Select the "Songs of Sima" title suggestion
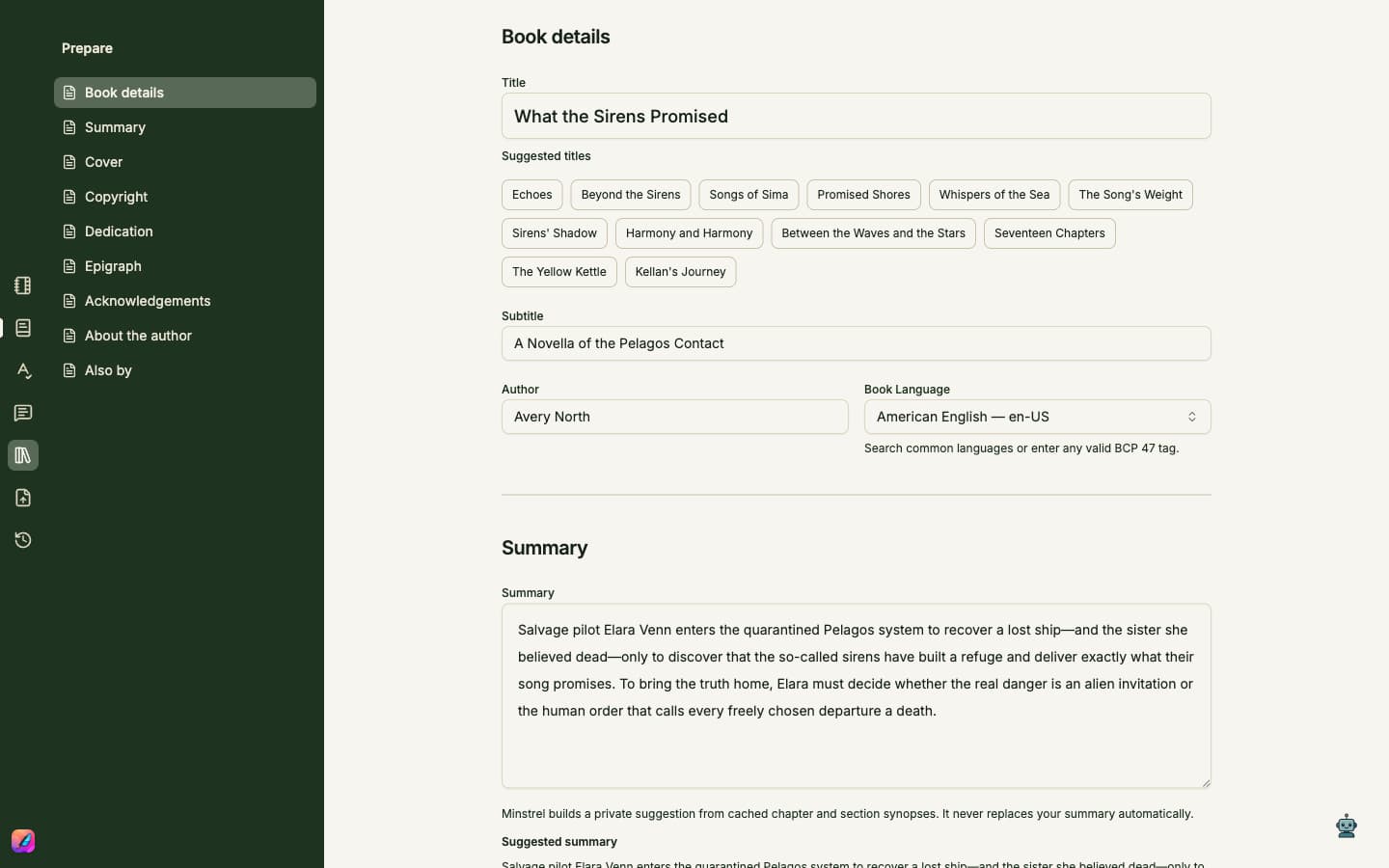This screenshot has height=868, width=1389. click(749, 195)
